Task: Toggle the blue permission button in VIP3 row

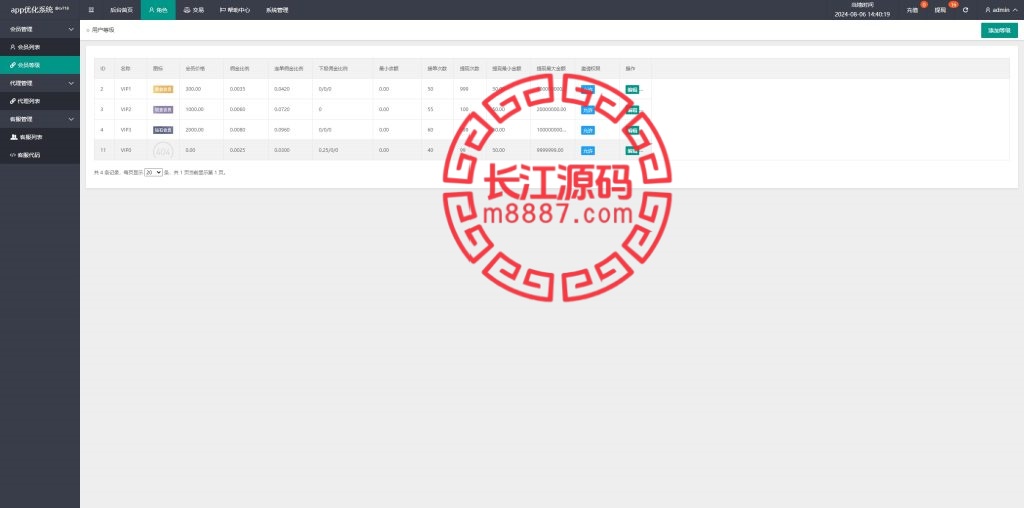Action: tap(588, 130)
